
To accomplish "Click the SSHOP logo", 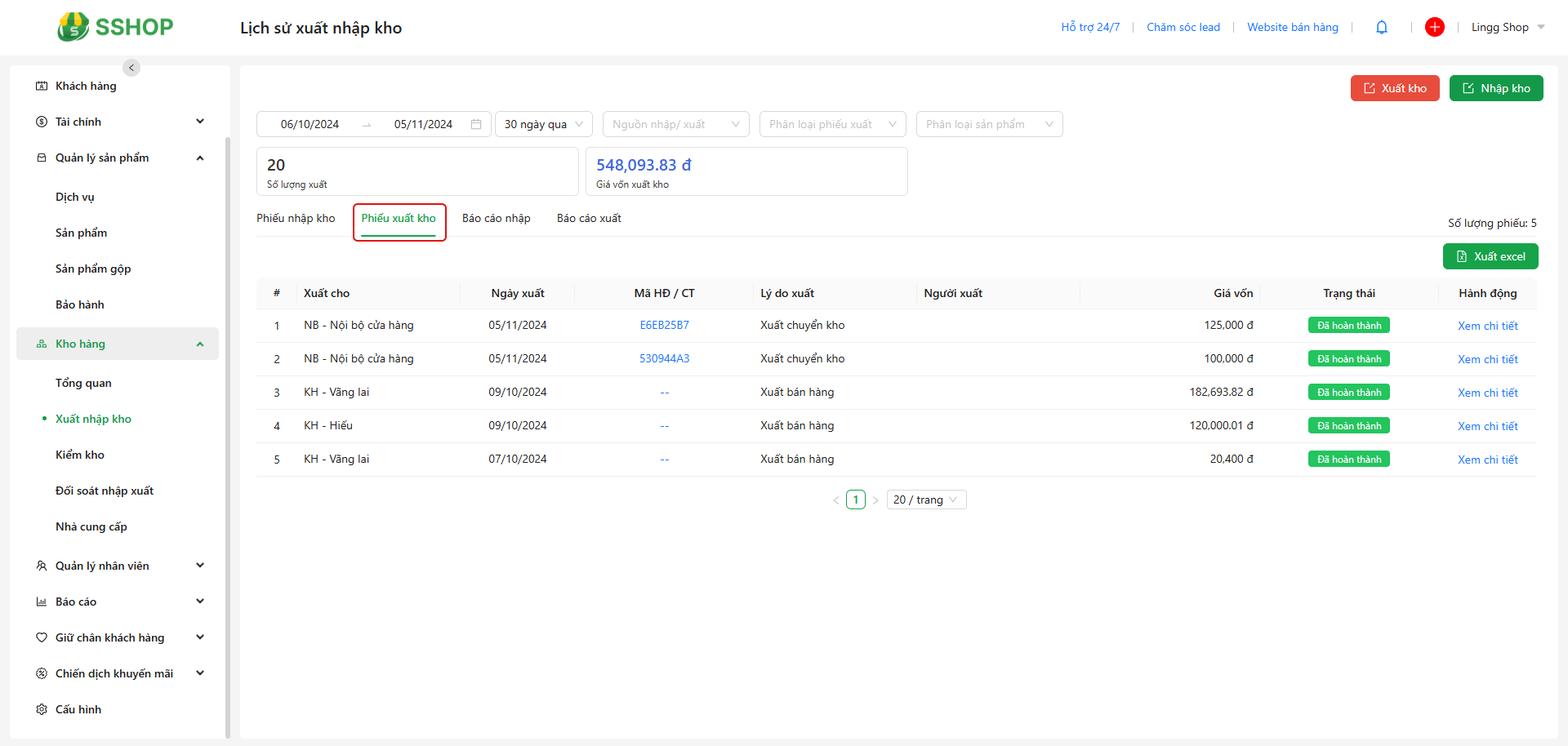I will tap(115, 27).
